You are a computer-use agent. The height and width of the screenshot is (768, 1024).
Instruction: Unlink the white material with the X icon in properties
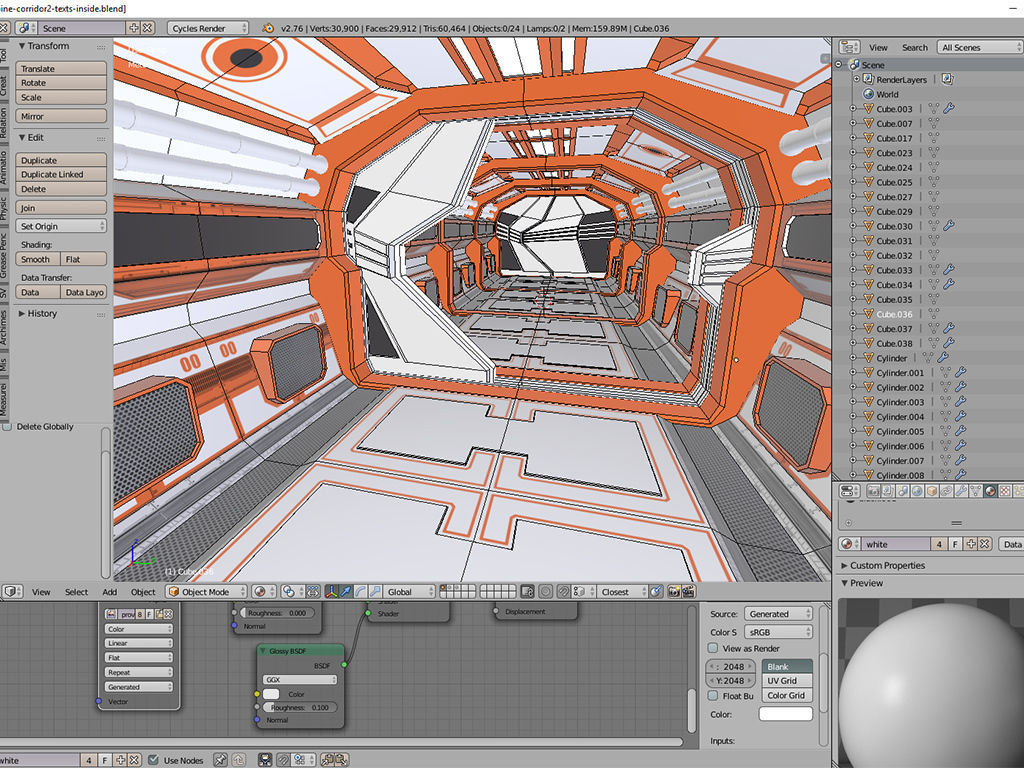[x=985, y=543]
